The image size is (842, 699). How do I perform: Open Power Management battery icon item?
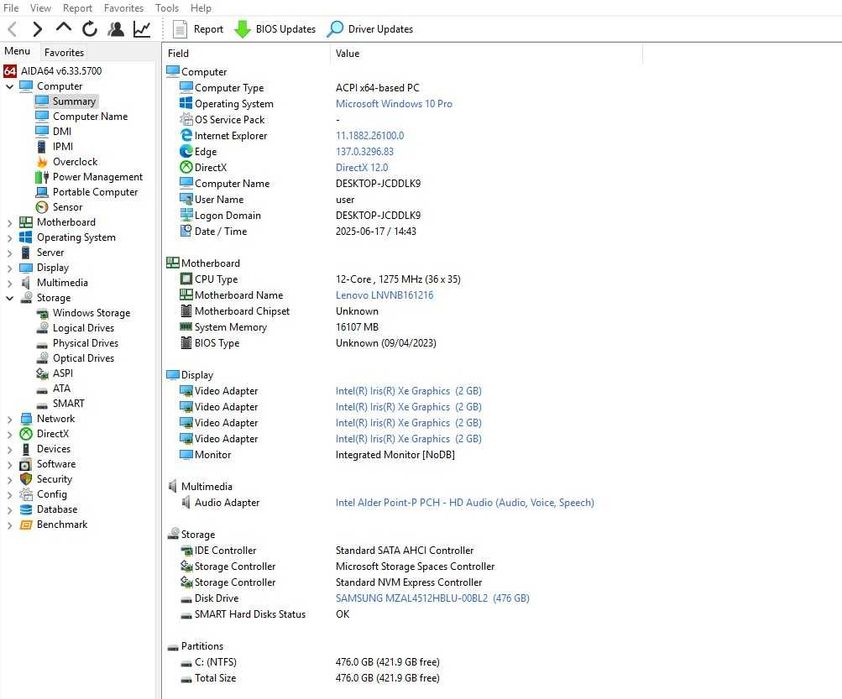(42, 177)
